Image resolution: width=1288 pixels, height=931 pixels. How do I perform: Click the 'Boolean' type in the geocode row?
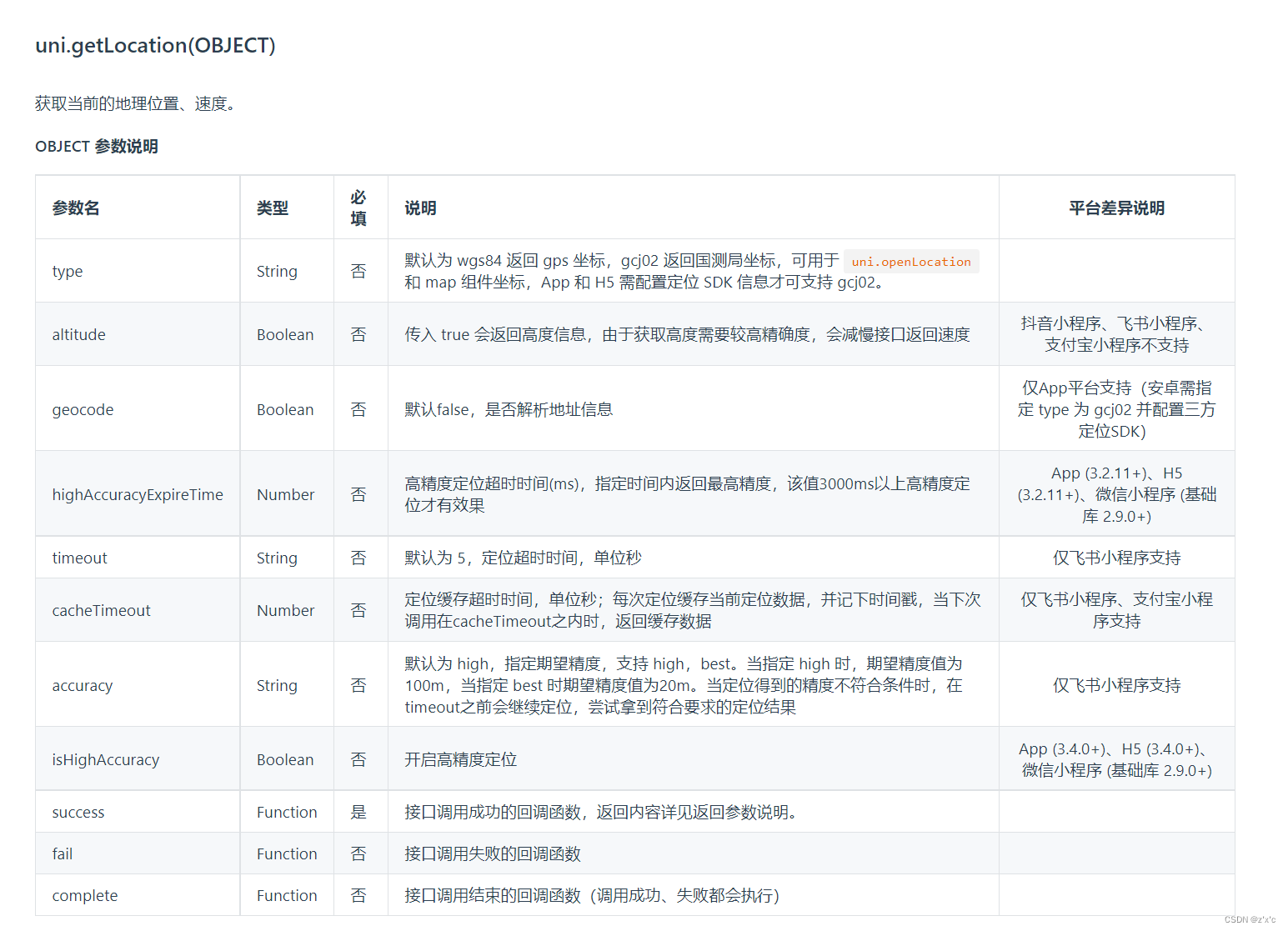(285, 409)
